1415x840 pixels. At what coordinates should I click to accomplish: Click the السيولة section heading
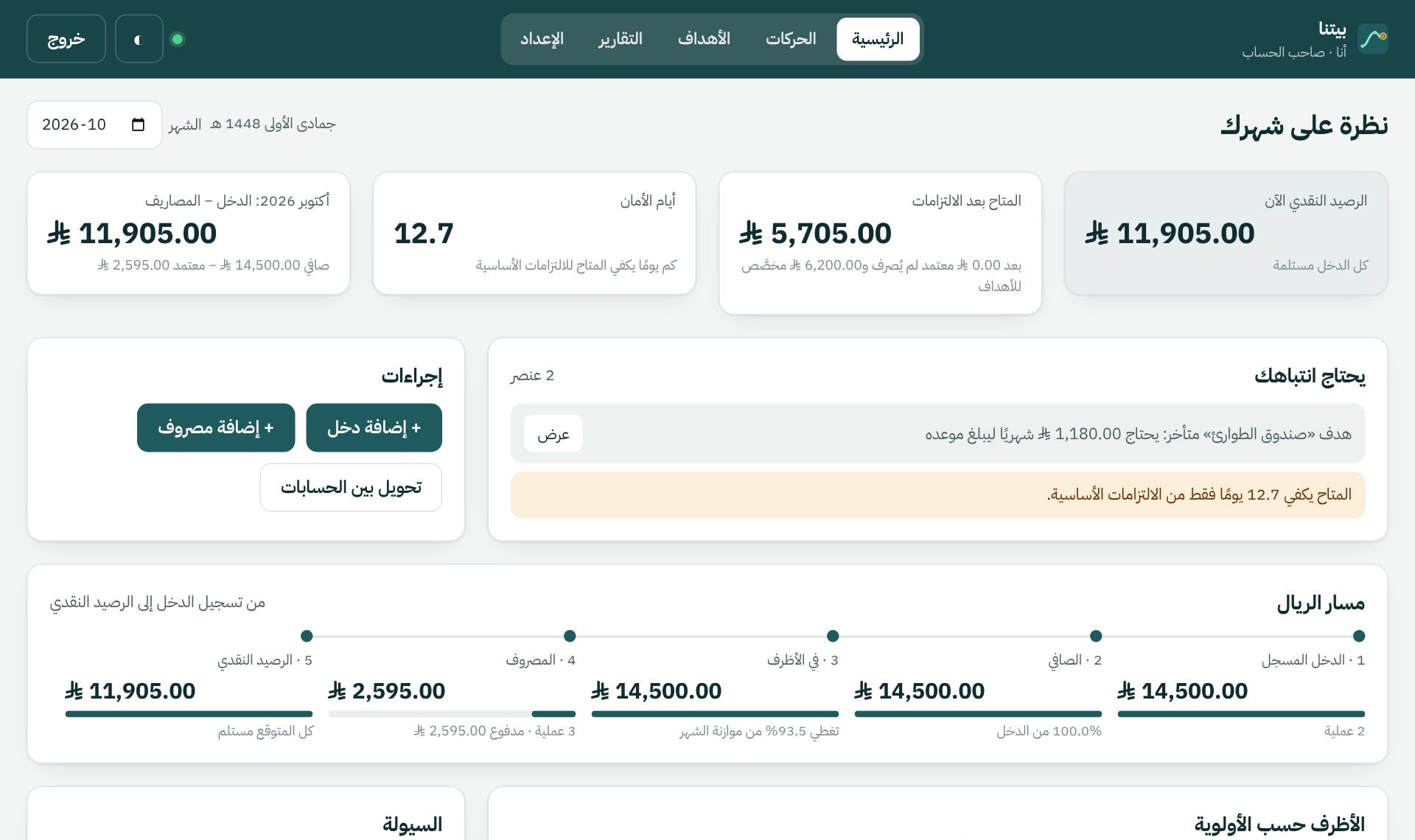(x=412, y=824)
